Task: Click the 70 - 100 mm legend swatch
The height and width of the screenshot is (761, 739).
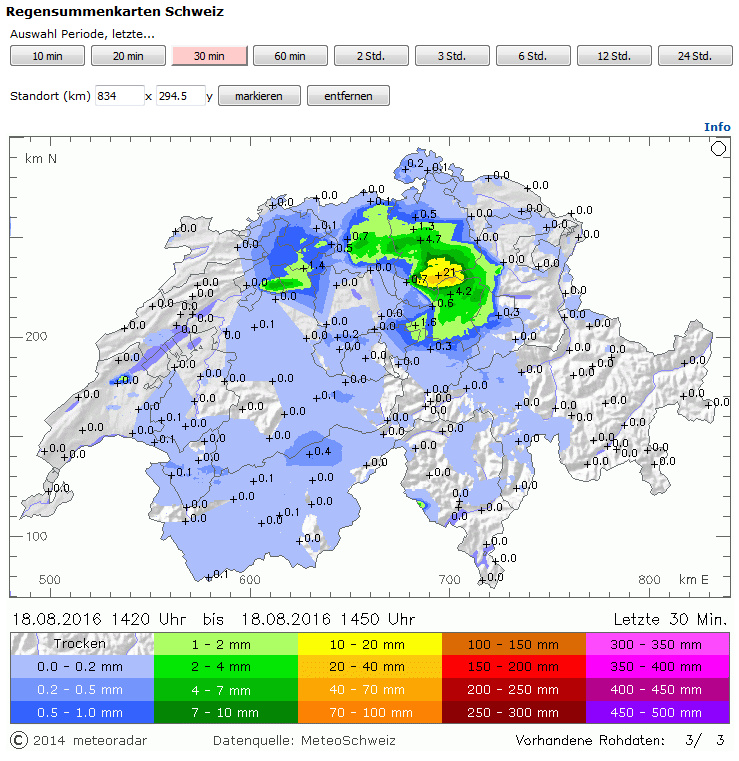Action: (370, 712)
